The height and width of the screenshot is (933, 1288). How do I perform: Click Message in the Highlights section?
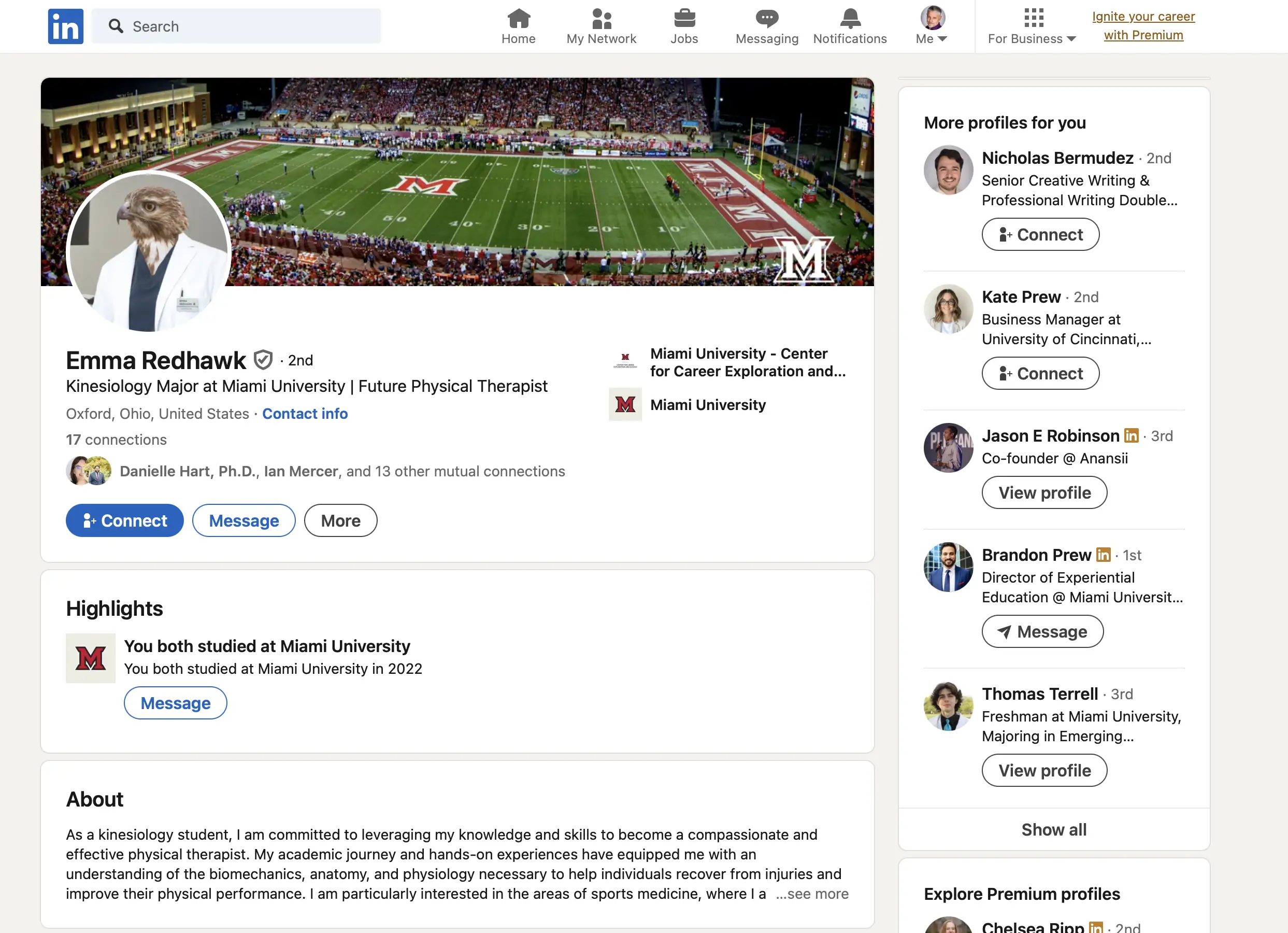pos(176,703)
